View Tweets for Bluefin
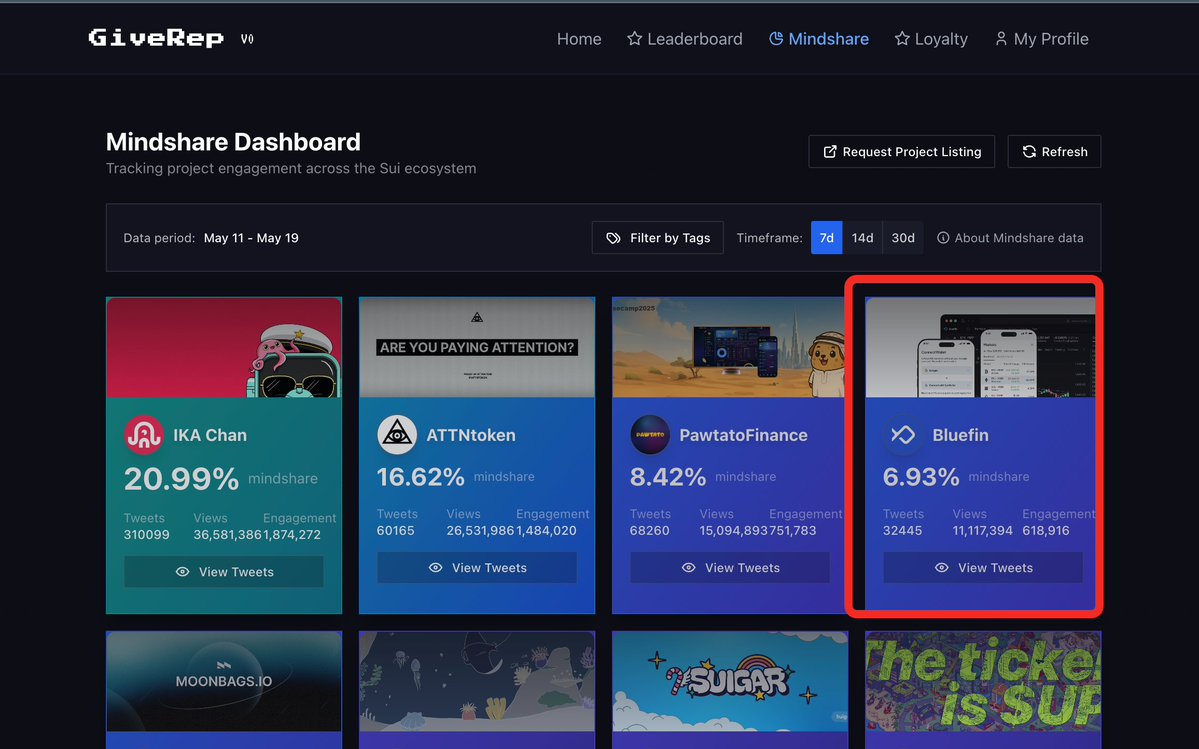 [x=983, y=568]
